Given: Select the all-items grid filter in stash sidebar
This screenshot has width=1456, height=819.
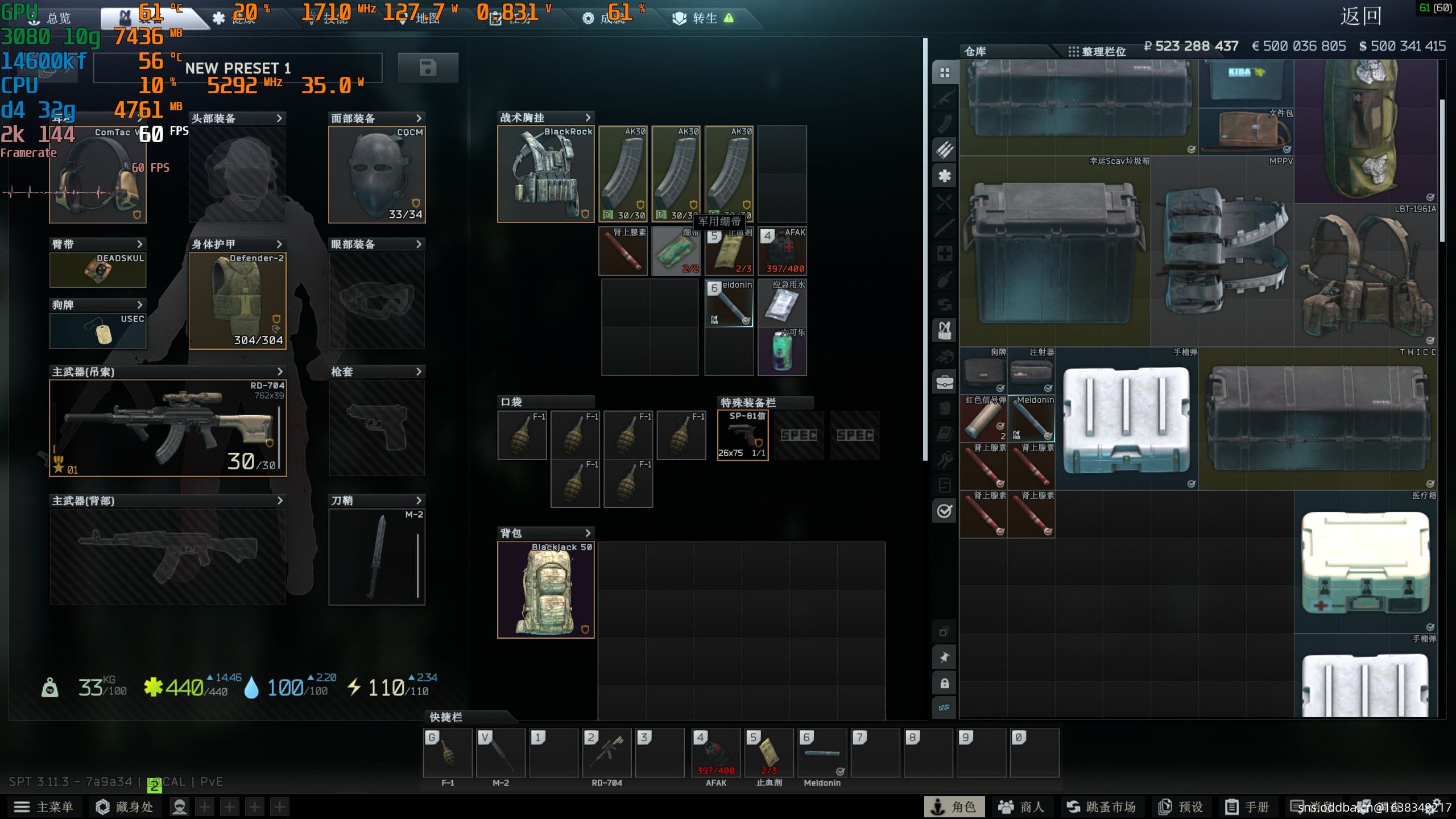Looking at the screenshot, I should pos(945,73).
